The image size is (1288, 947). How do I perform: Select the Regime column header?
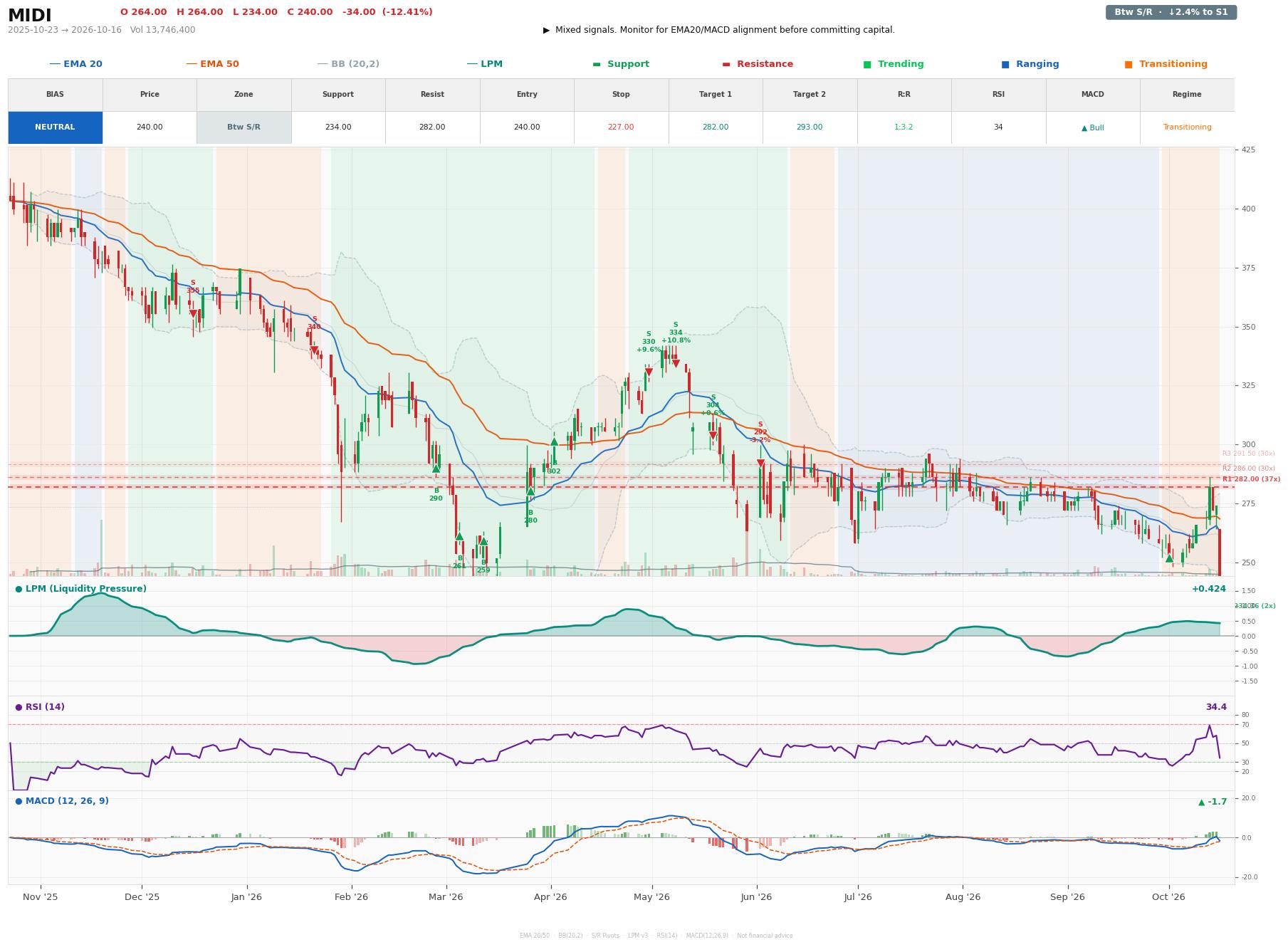(x=1187, y=95)
